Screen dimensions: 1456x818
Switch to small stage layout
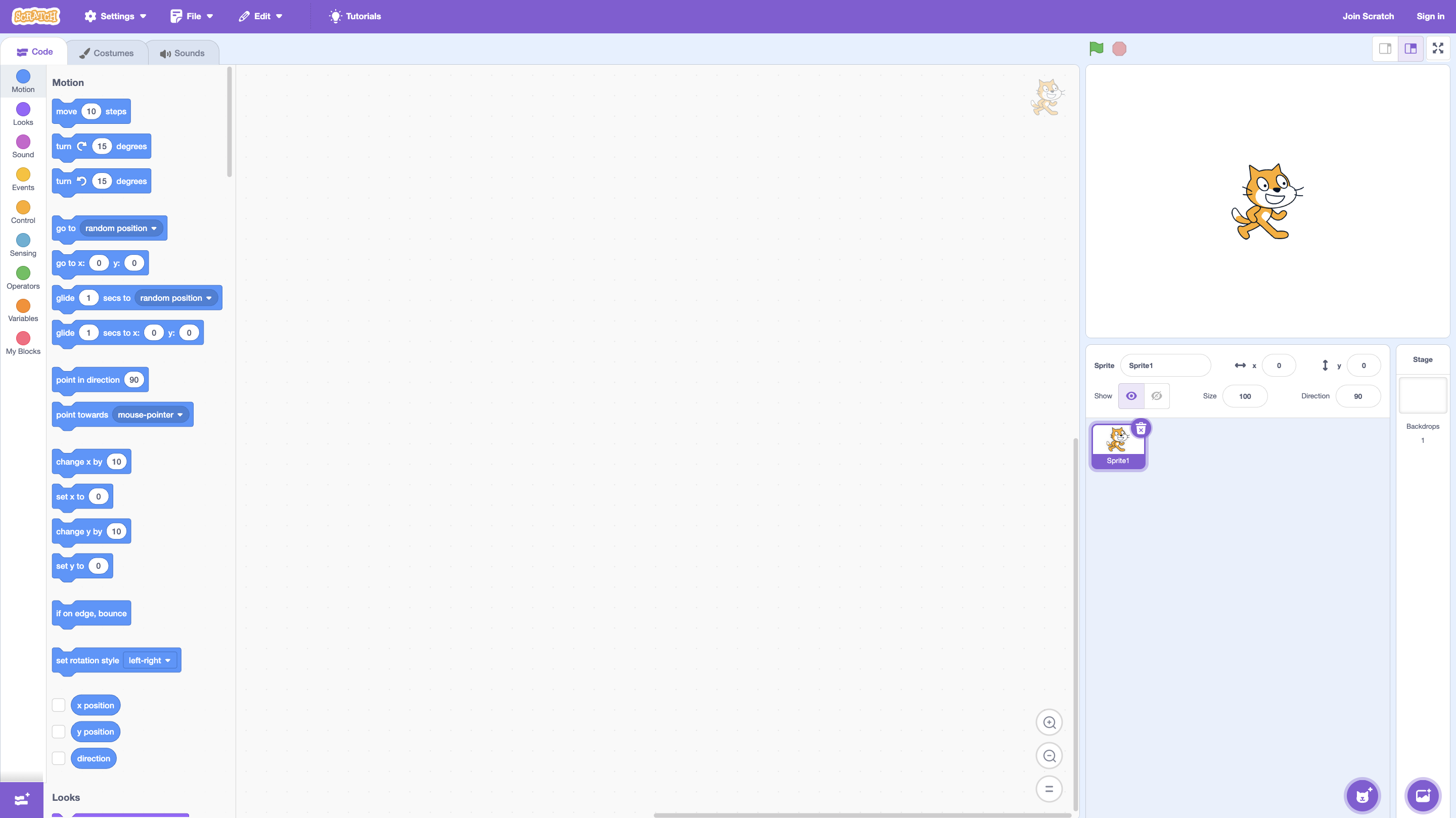1385,49
